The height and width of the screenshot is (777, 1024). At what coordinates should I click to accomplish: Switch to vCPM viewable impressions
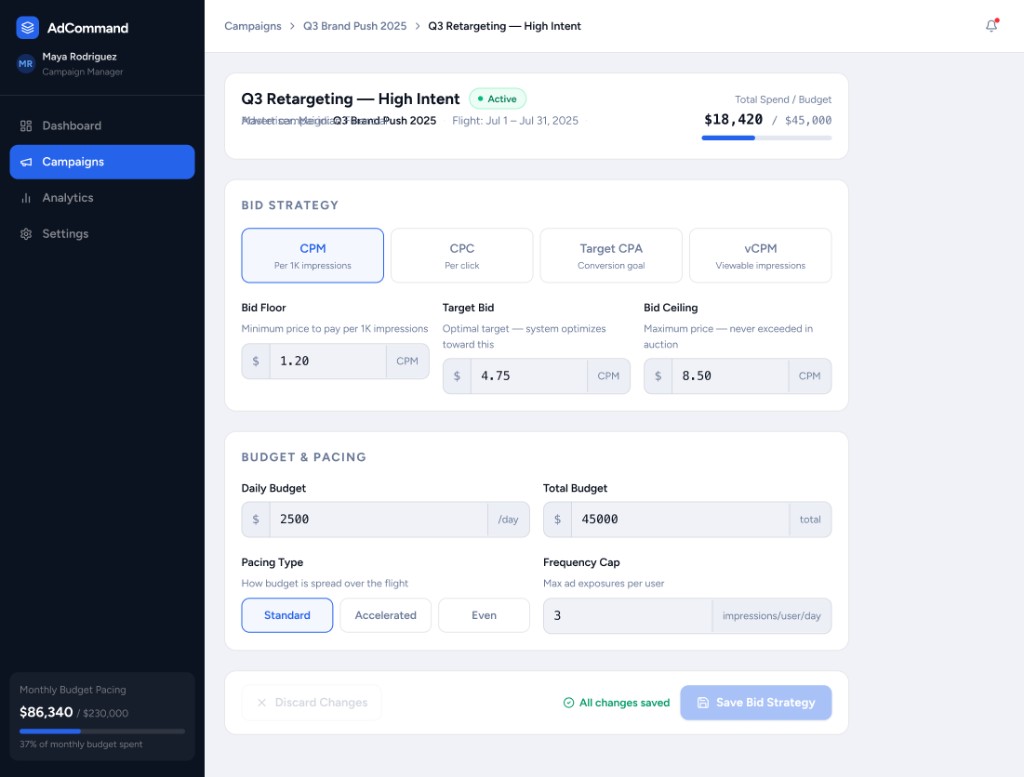760,255
